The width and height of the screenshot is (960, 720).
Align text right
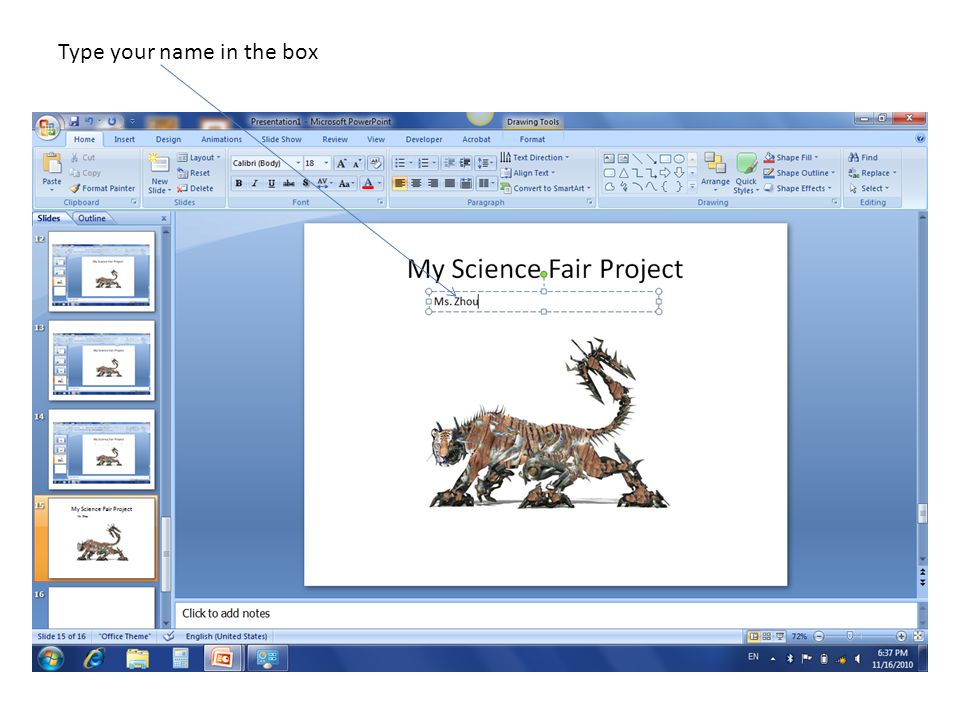[433, 183]
